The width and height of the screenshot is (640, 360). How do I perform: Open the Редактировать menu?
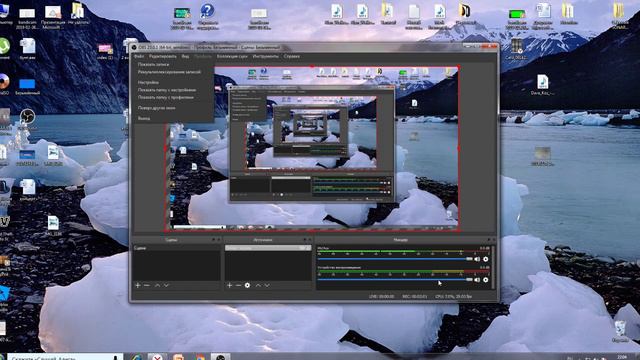(162, 56)
